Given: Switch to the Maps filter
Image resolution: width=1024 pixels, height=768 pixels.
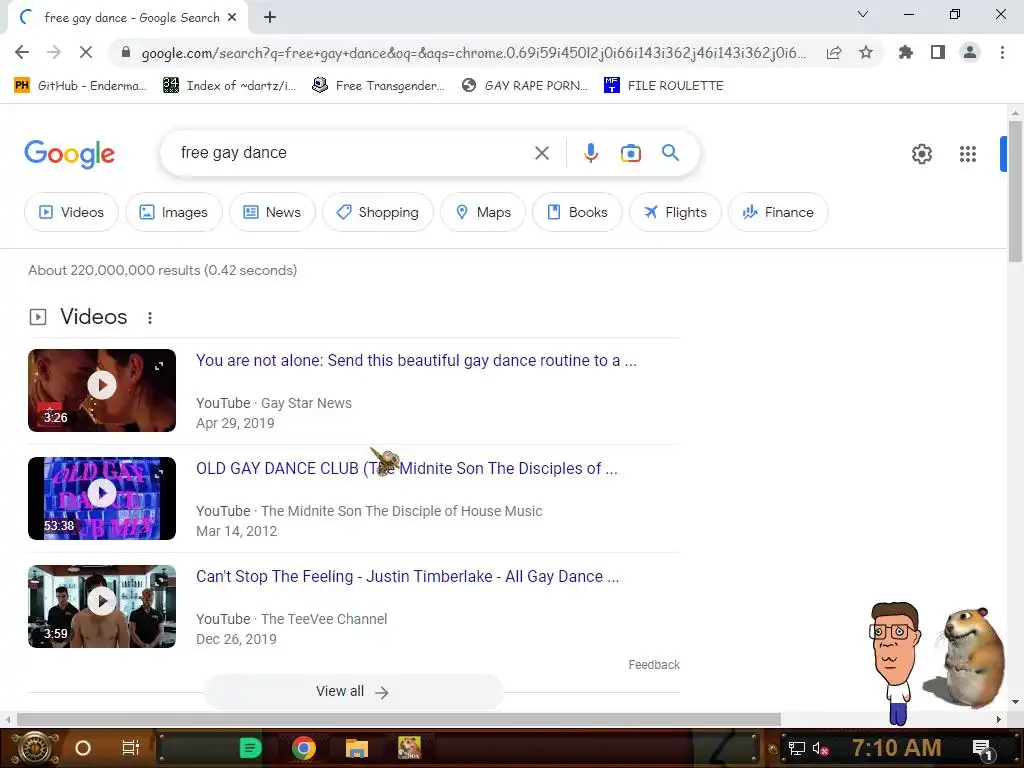Looking at the screenshot, I should [x=483, y=212].
